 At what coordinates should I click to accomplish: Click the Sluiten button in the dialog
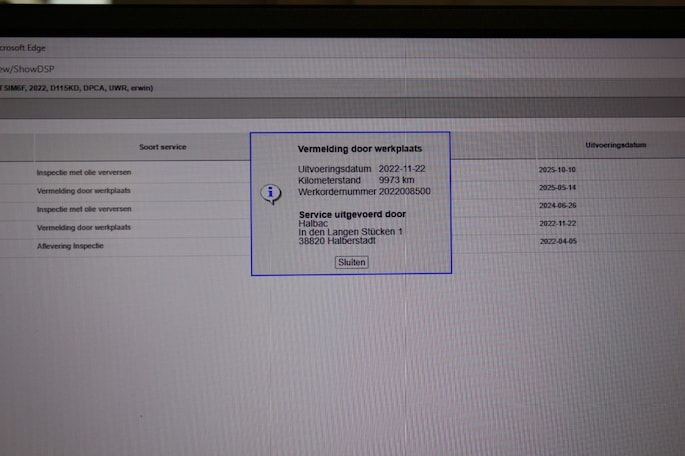(351, 262)
